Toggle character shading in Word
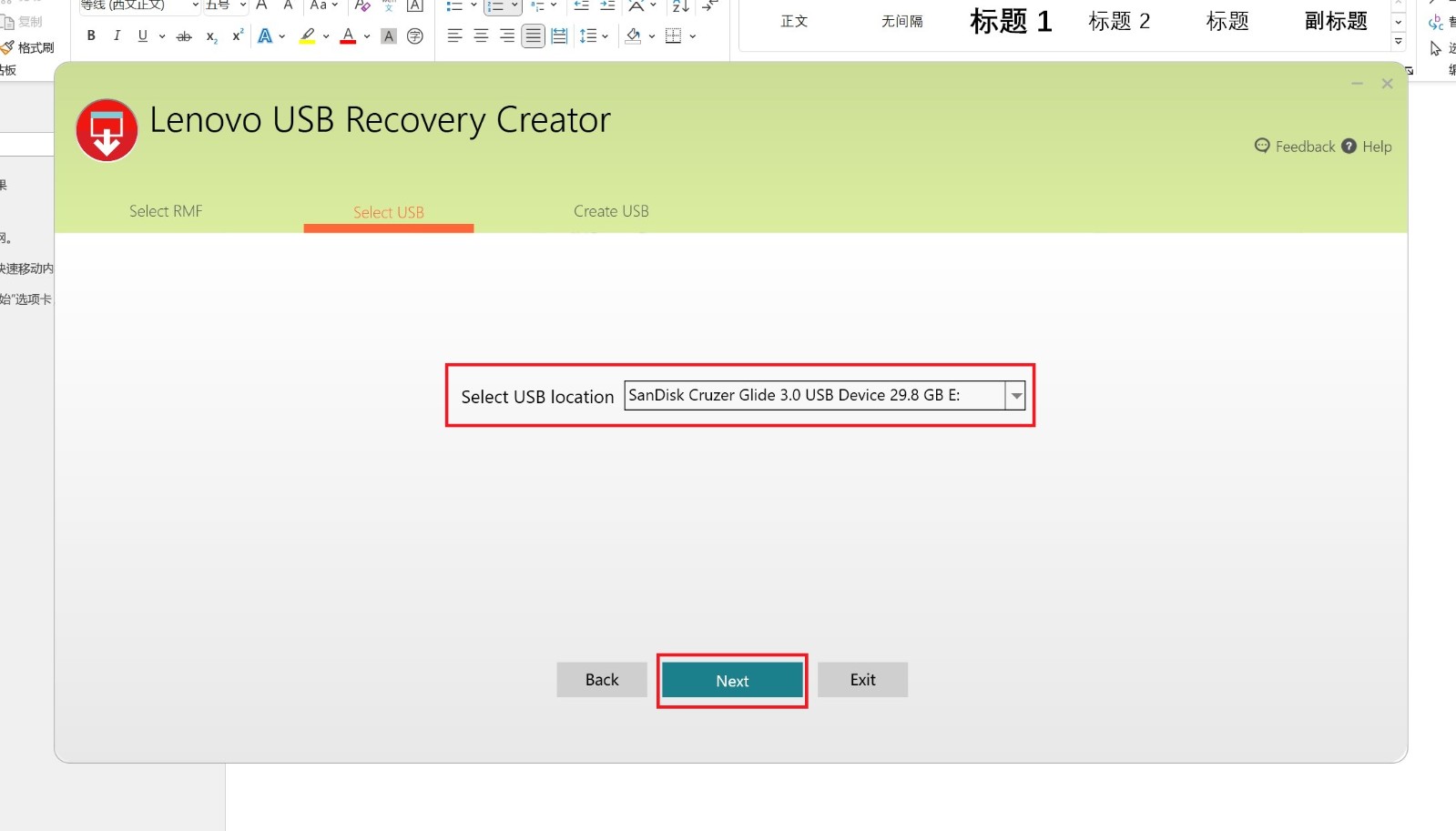Image resolution: width=1456 pixels, height=831 pixels. coord(389,36)
